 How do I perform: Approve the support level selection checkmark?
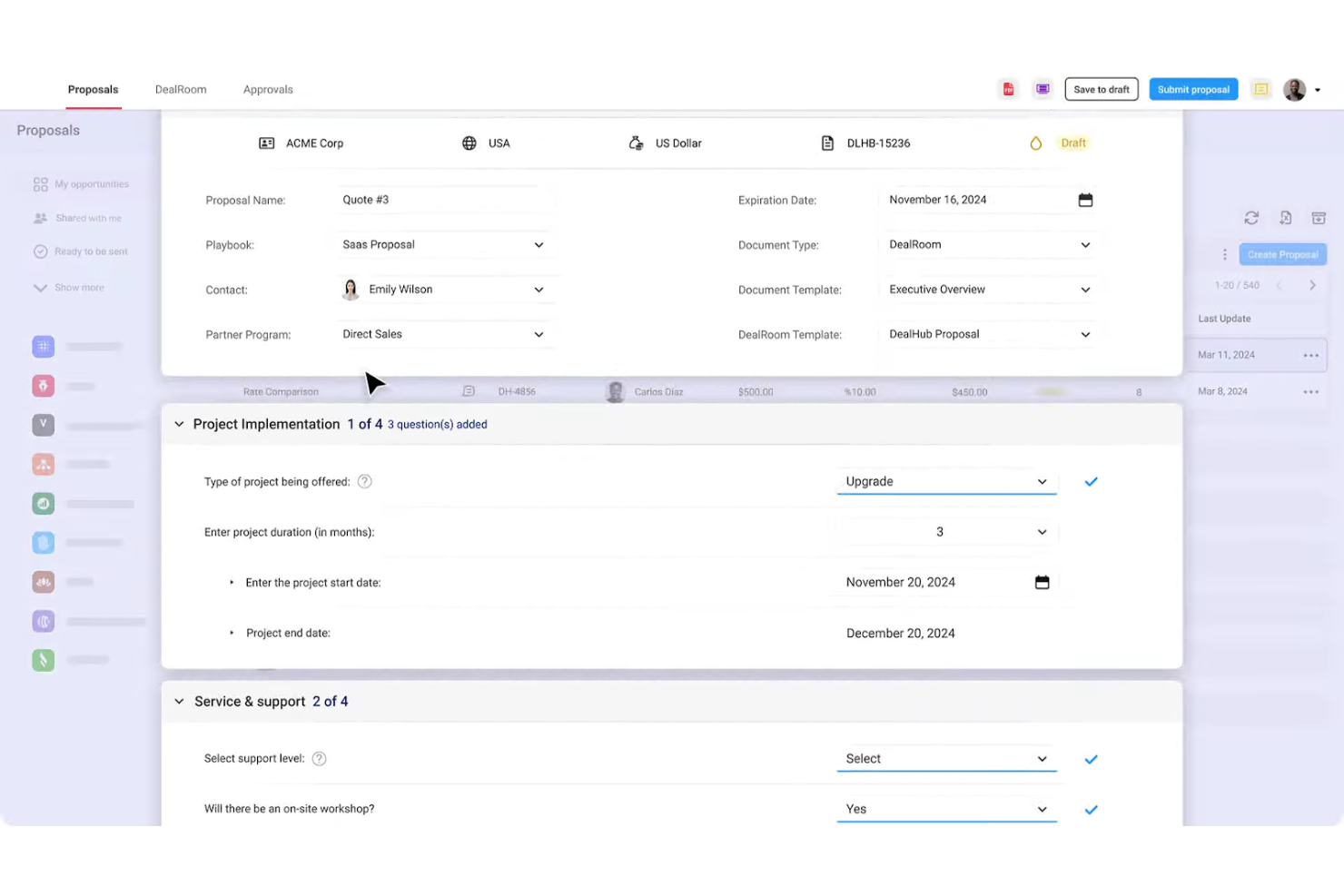point(1091,759)
